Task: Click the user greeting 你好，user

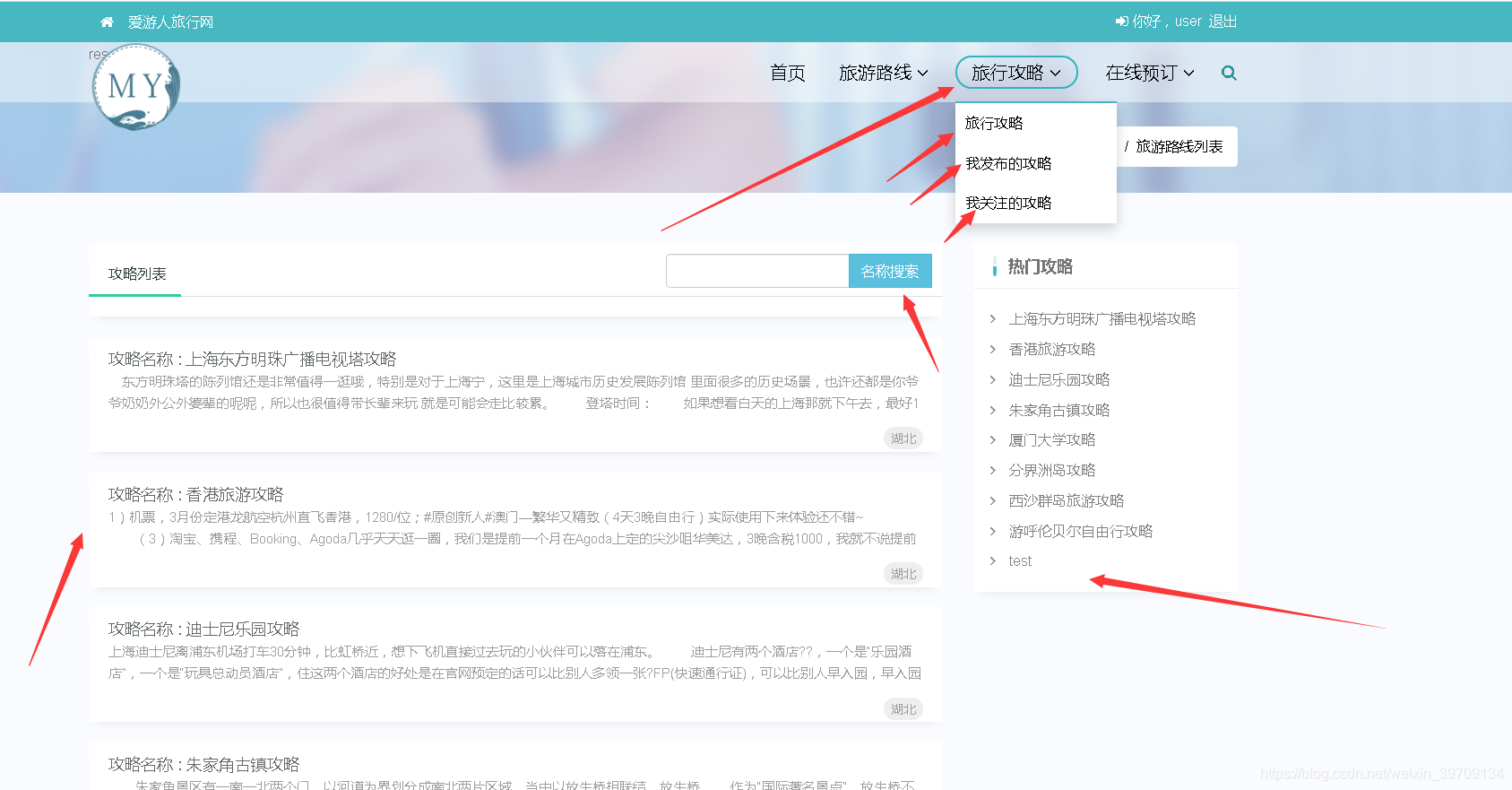Action: [1167, 22]
